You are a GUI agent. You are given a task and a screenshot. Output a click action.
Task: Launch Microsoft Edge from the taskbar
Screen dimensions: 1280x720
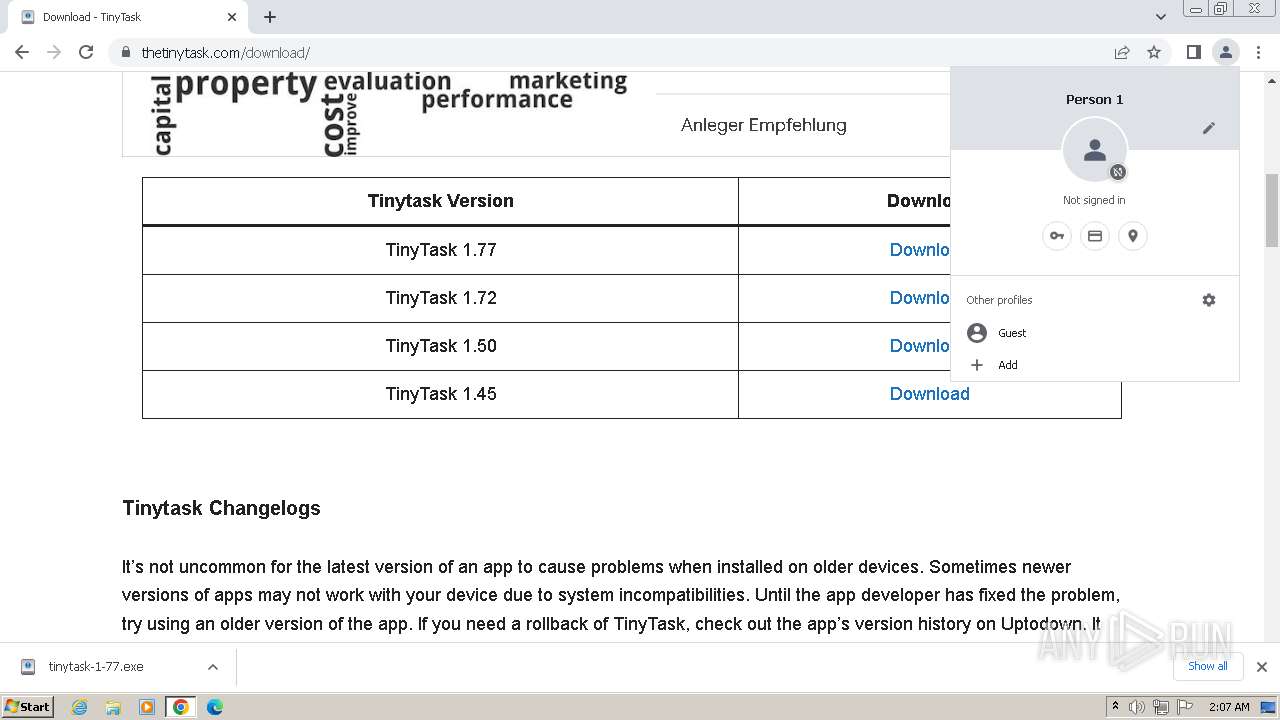[x=214, y=707]
